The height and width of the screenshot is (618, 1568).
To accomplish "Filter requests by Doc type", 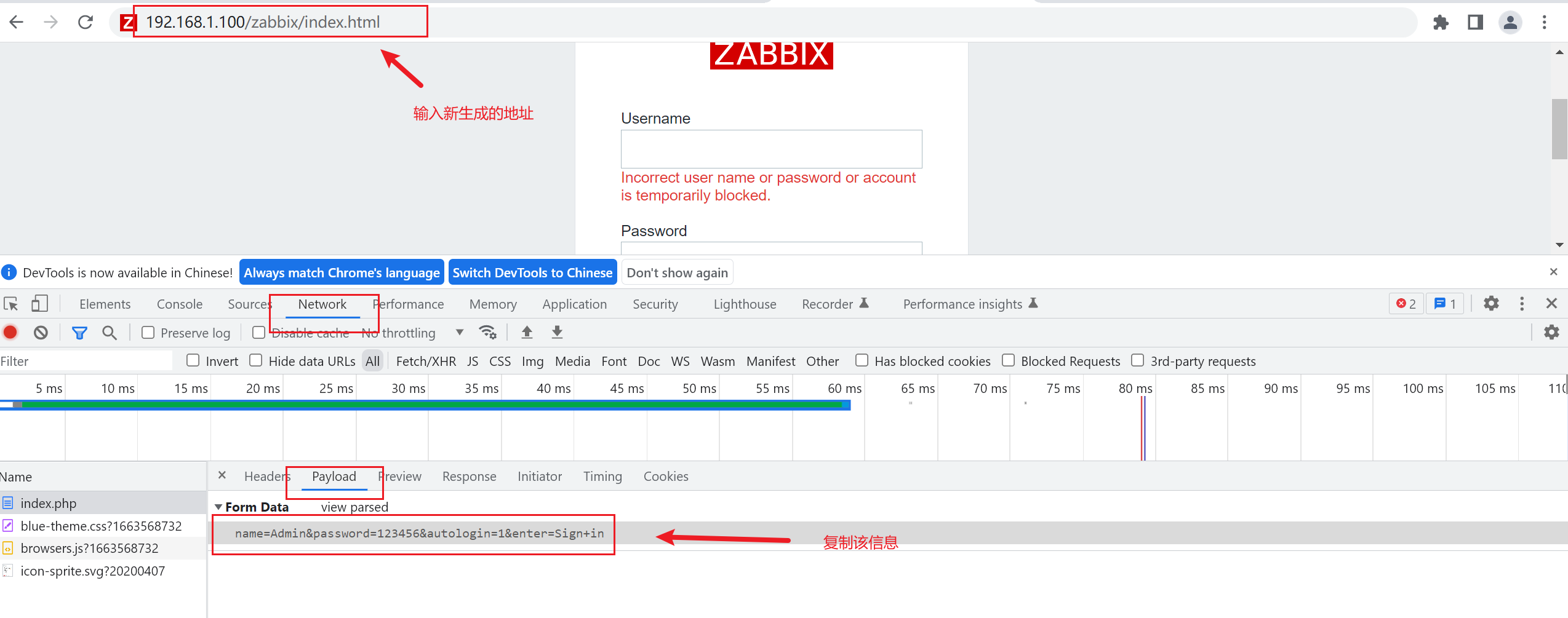I will coord(649,361).
